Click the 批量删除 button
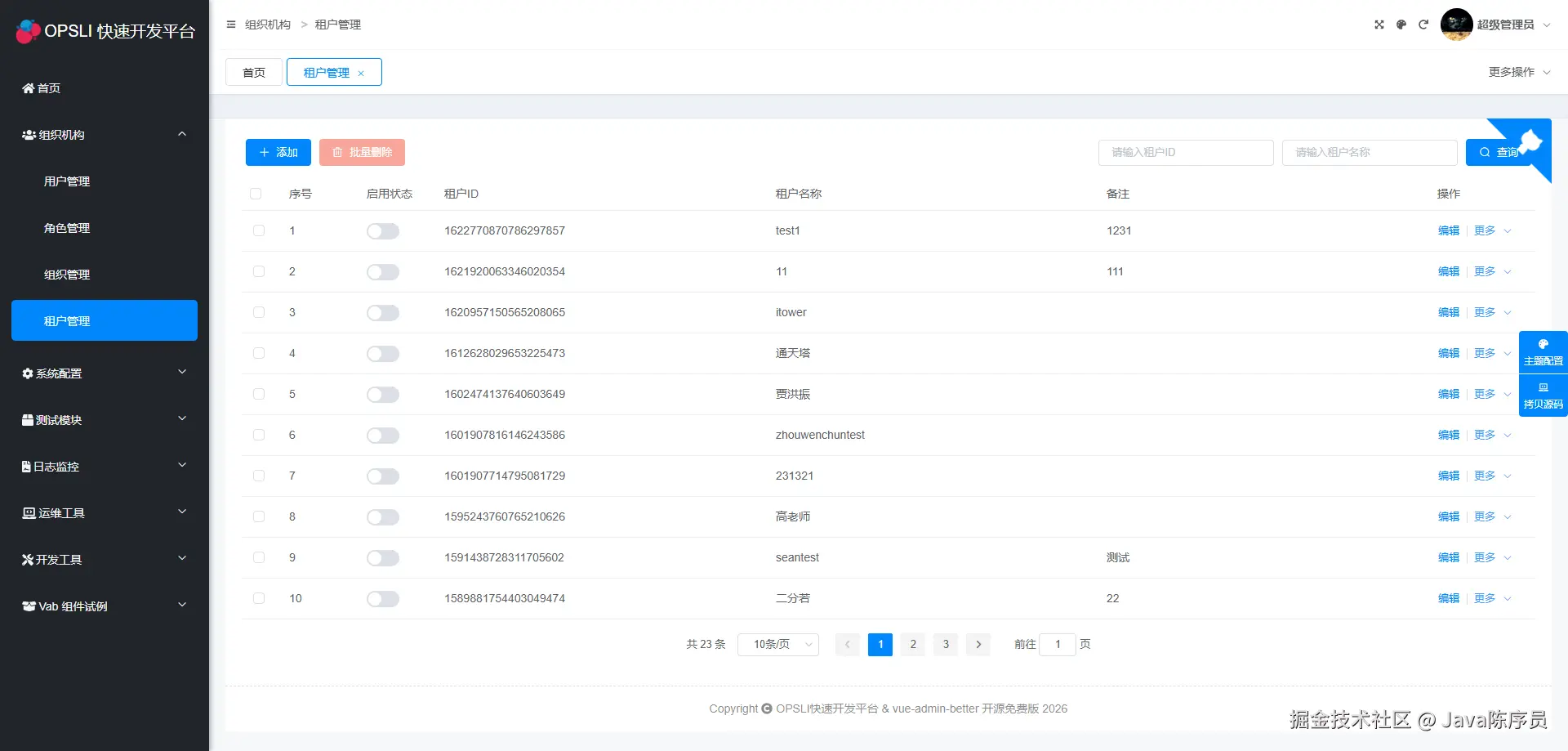Image resolution: width=1568 pixels, height=751 pixels. 362,152
